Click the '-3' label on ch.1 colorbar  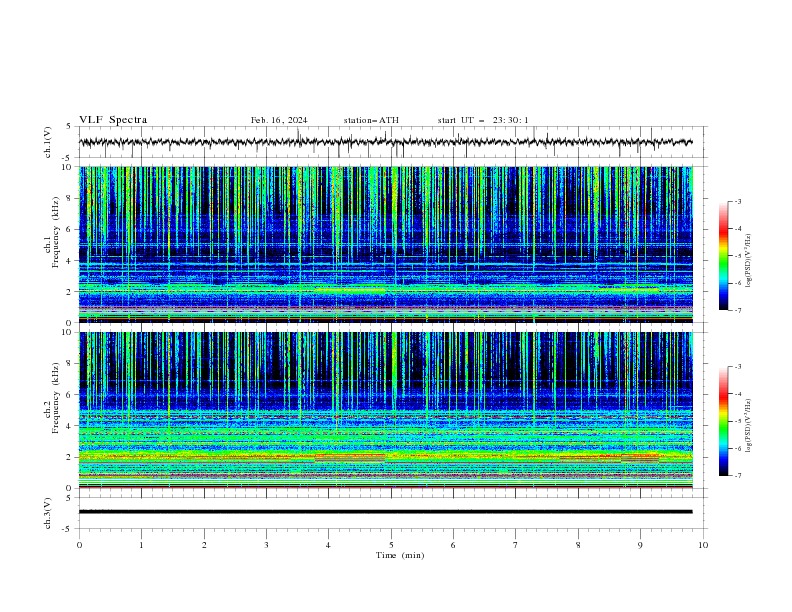coord(737,201)
